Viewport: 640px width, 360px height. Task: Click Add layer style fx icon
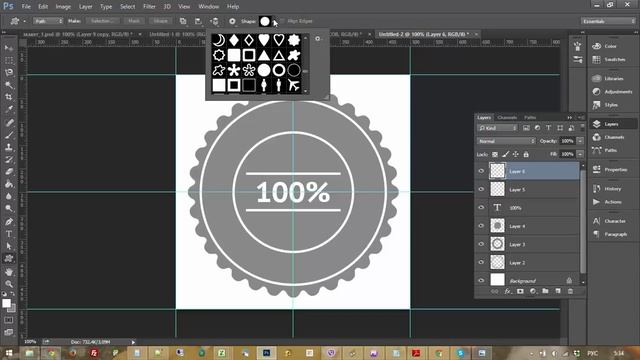(507, 291)
